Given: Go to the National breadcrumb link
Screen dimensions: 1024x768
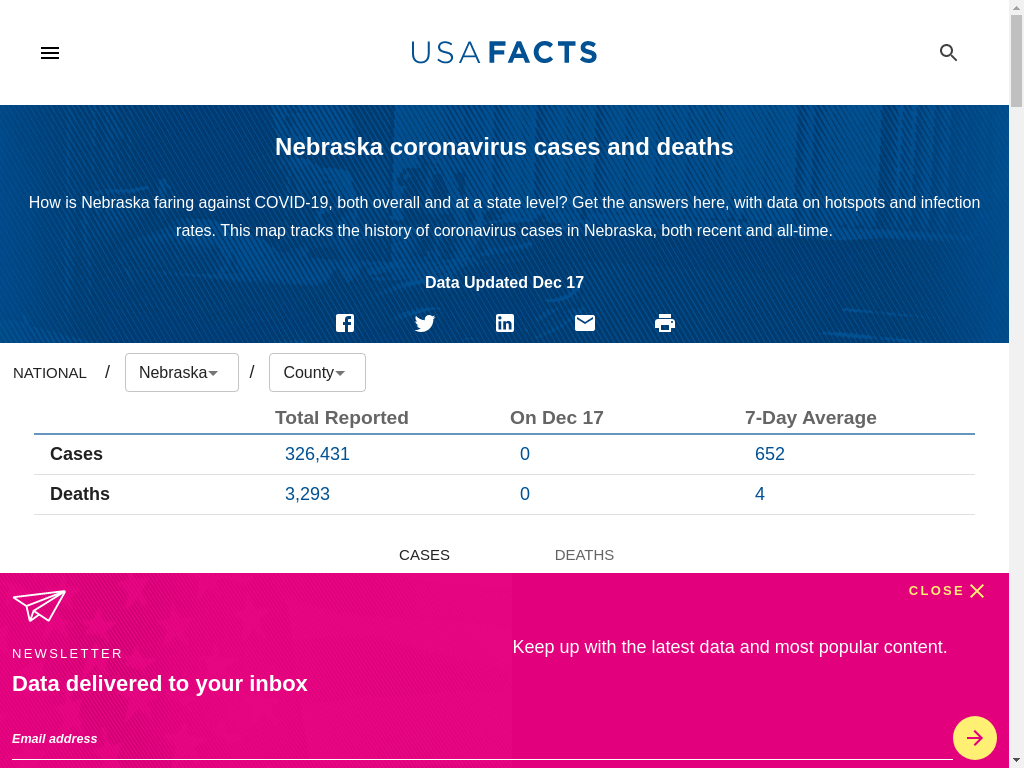Looking at the screenshot, I should 50,373.
